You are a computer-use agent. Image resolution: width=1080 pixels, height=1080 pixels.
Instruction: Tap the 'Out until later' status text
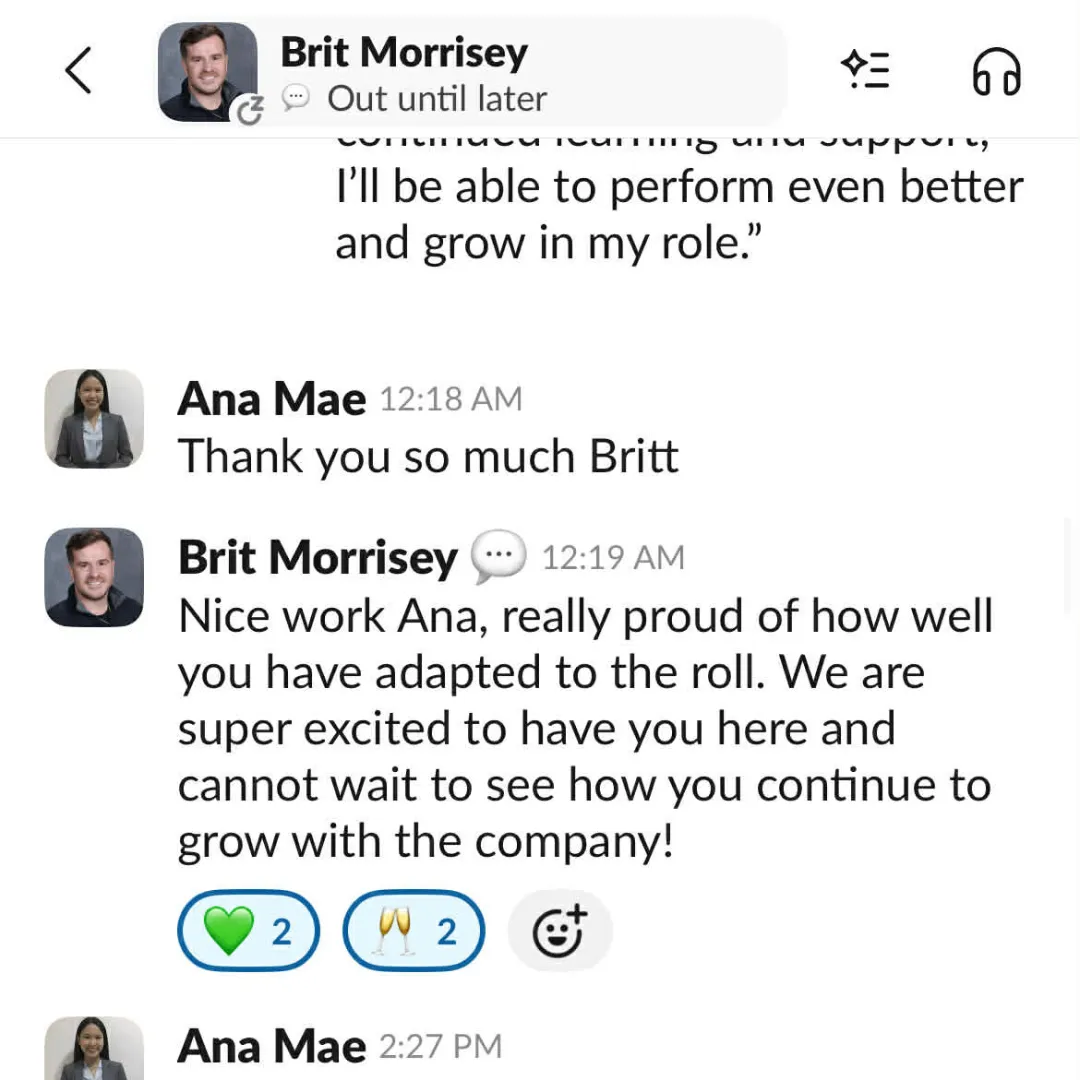click(437, 99)
